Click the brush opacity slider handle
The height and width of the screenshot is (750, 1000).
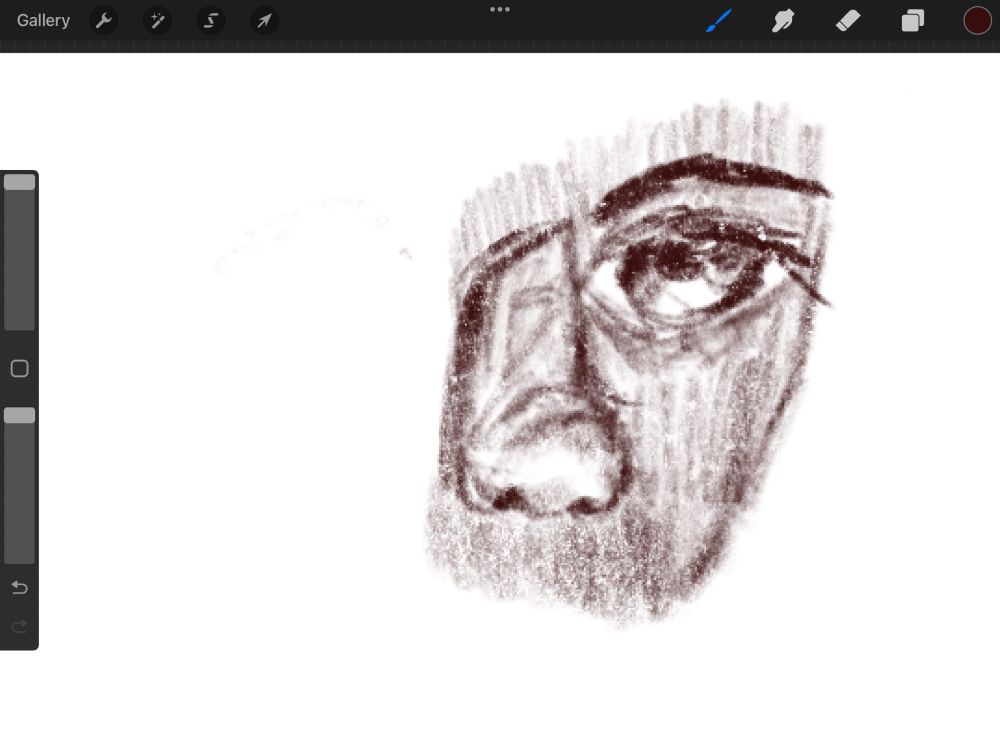point(19,416)
